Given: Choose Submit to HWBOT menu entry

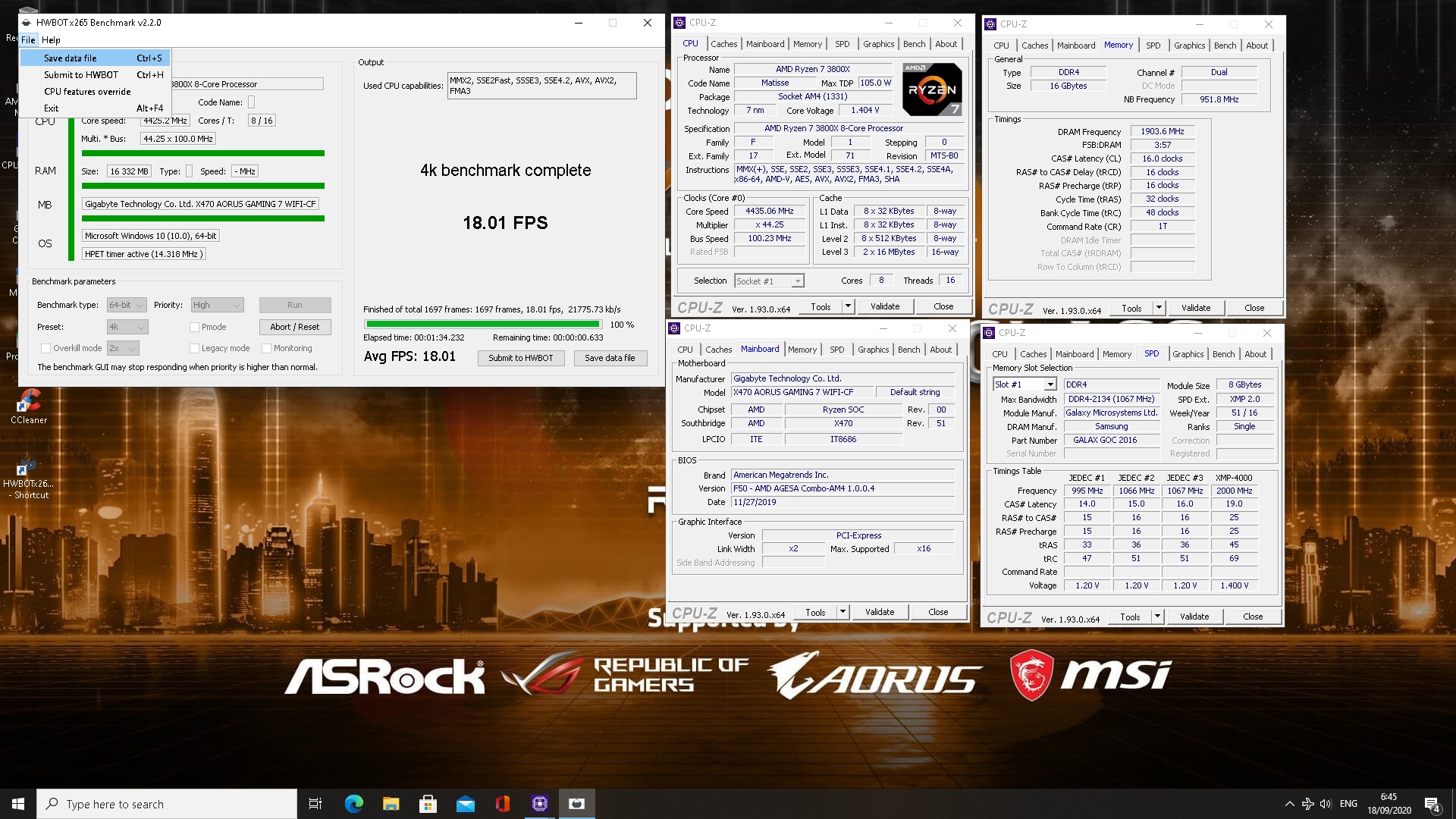Looking at the screenshot, I should click(95, 74).
